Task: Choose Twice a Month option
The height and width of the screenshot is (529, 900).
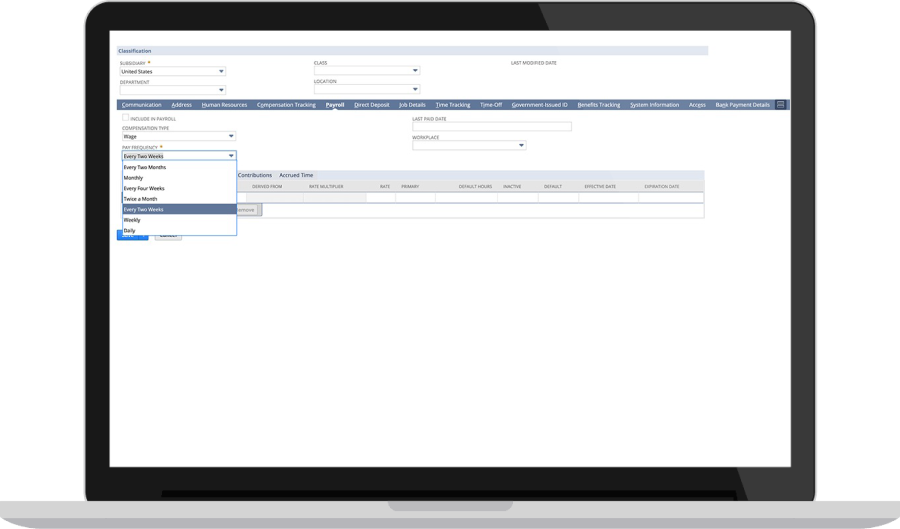Action: point(179,199)
